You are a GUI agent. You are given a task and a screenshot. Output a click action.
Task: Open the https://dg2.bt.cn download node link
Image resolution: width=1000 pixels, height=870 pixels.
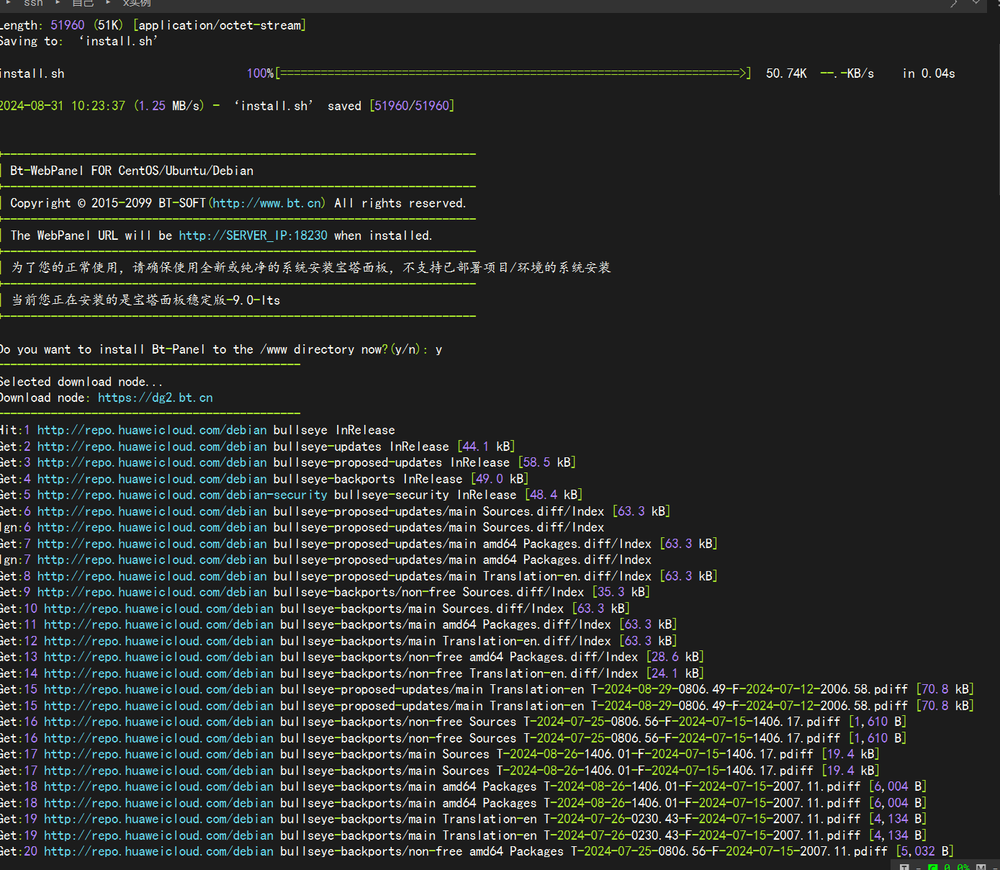click(x=155, y=397)
